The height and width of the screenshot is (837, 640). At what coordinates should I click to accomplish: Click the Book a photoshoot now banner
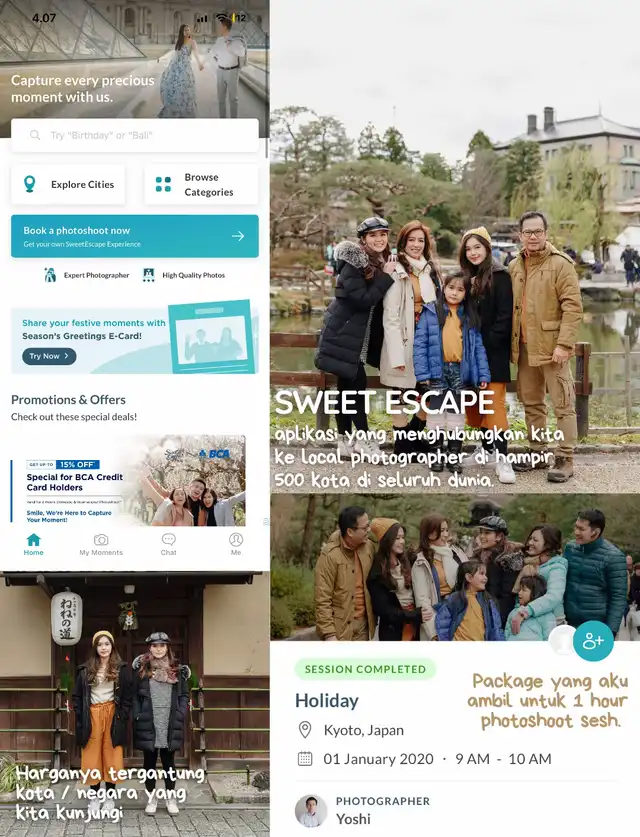coord(135,236)
